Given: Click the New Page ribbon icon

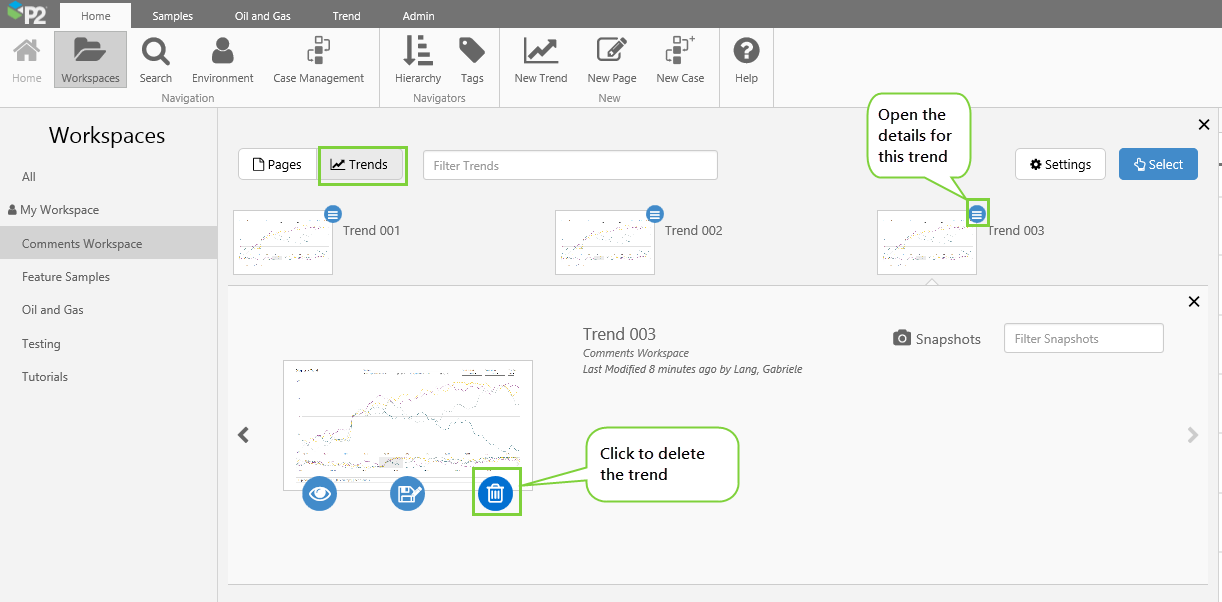Looking at the screenshot, I should (612, 60).
